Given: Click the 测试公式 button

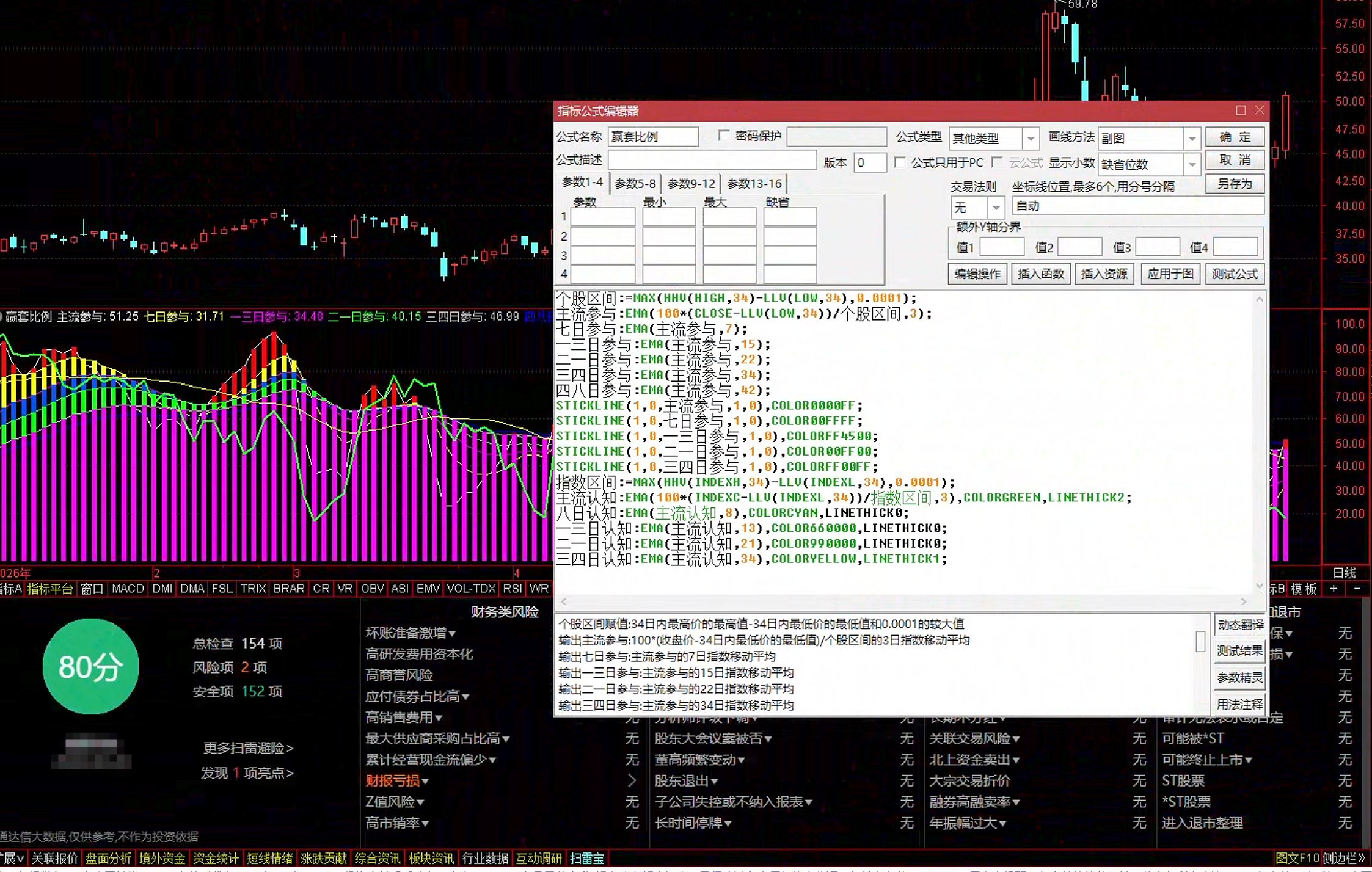Looking at the screenshot, I should (x=1235, y=274).
